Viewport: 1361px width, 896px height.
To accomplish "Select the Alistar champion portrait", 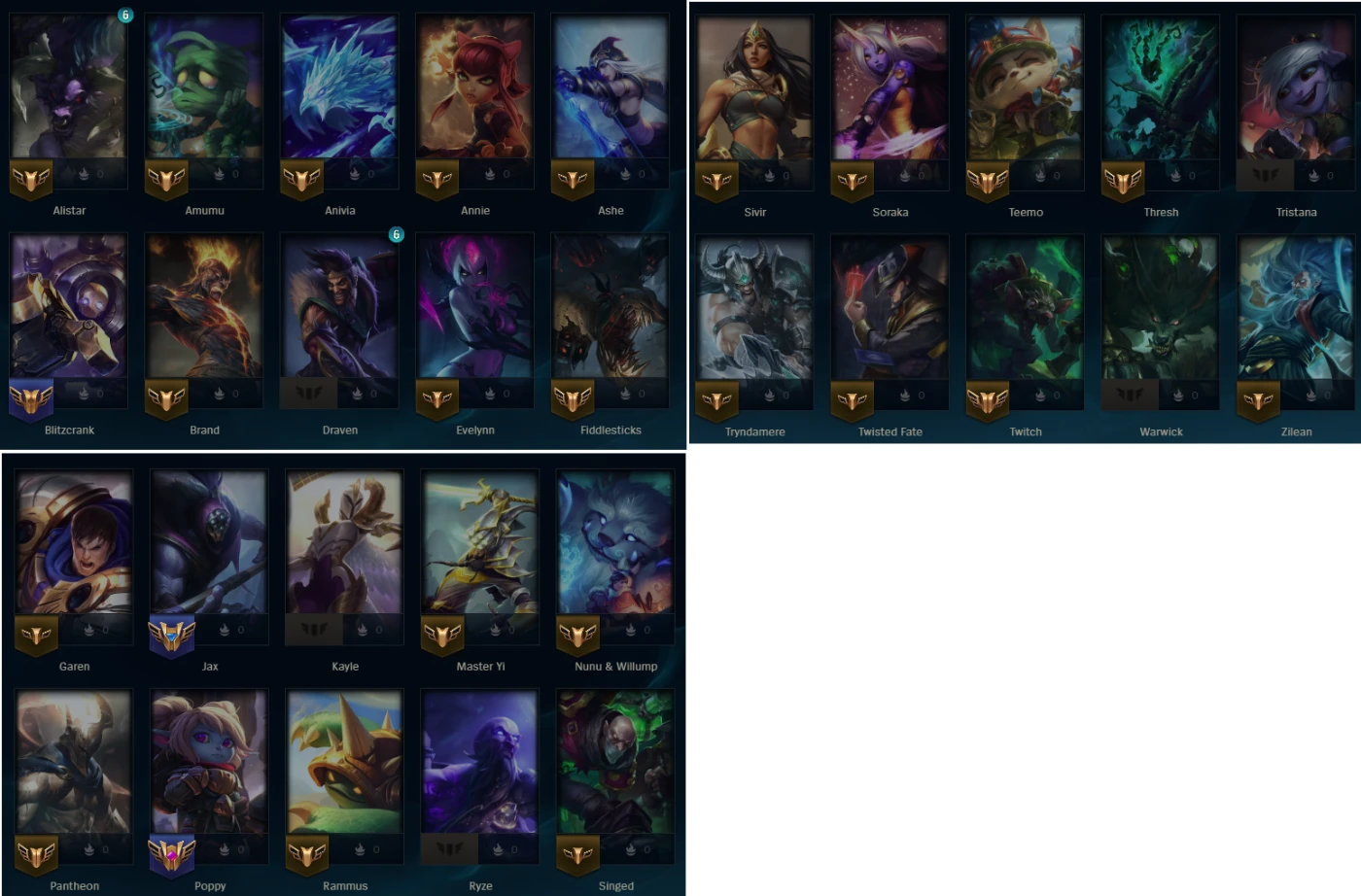I will pyautogui.click(x=68, y=86).
